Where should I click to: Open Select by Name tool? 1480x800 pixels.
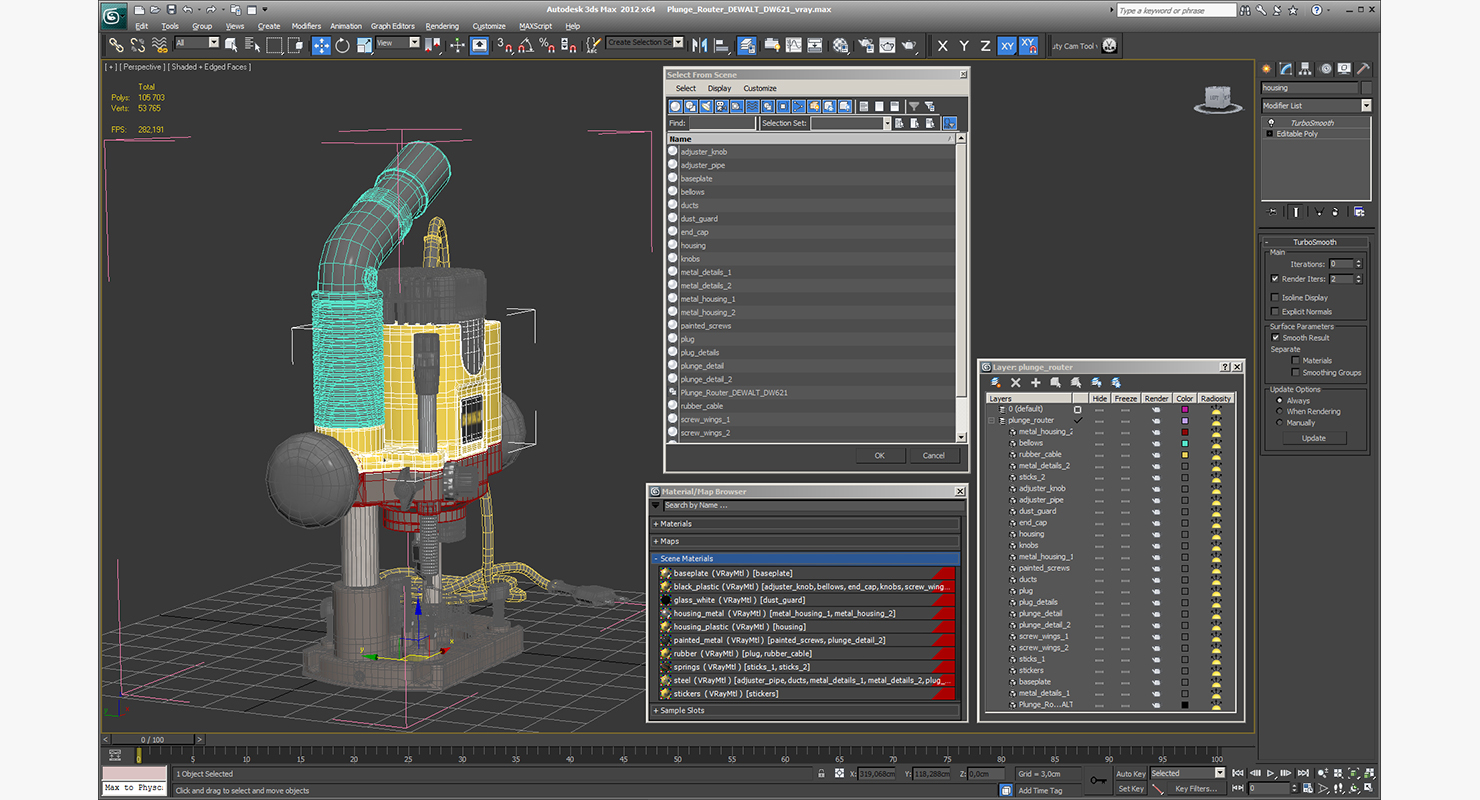tap(251, 45)
